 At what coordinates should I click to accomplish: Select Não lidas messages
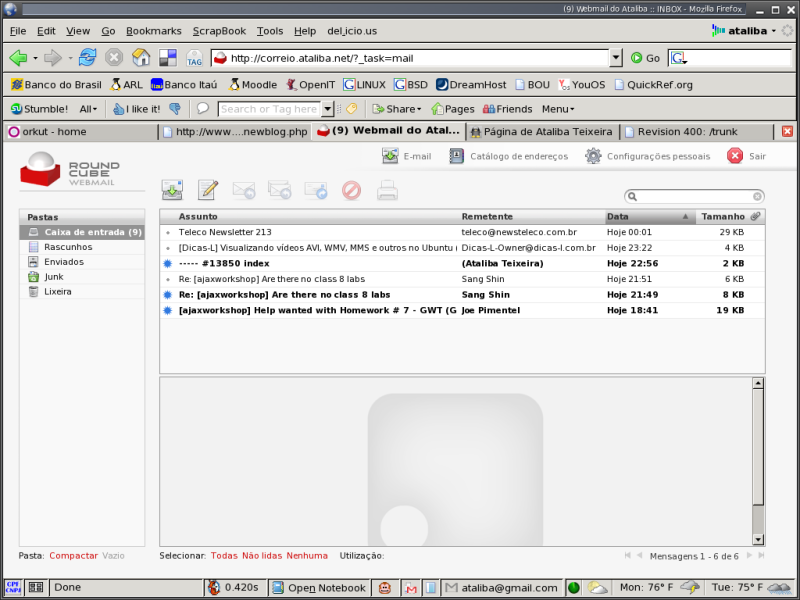(x=262, y=556)
